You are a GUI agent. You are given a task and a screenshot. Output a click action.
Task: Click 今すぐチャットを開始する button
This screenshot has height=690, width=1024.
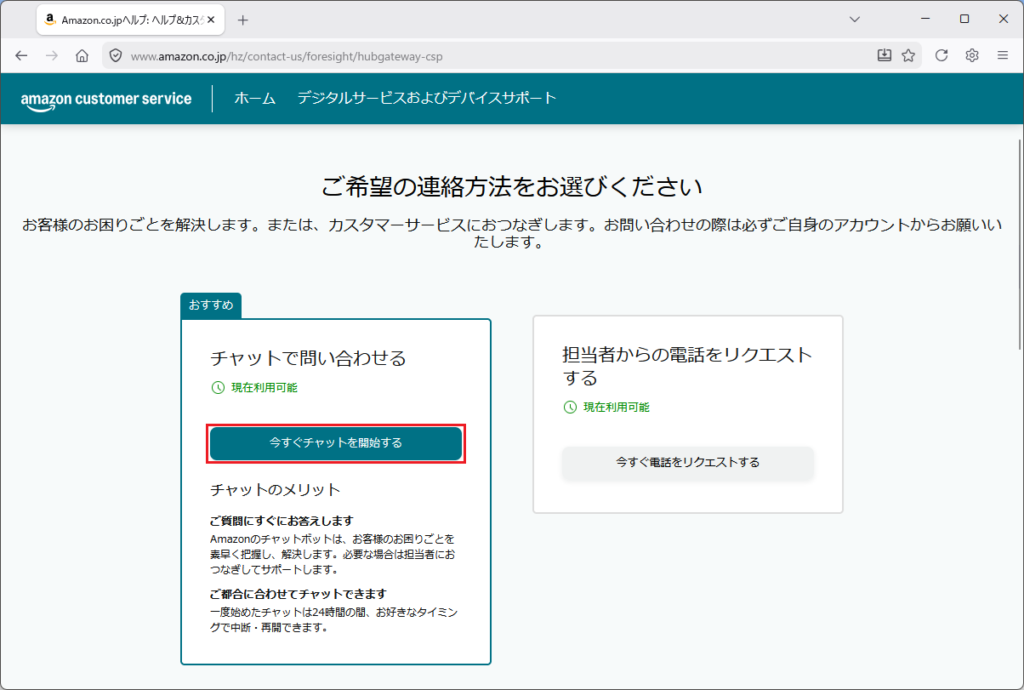tap(336, 443)
